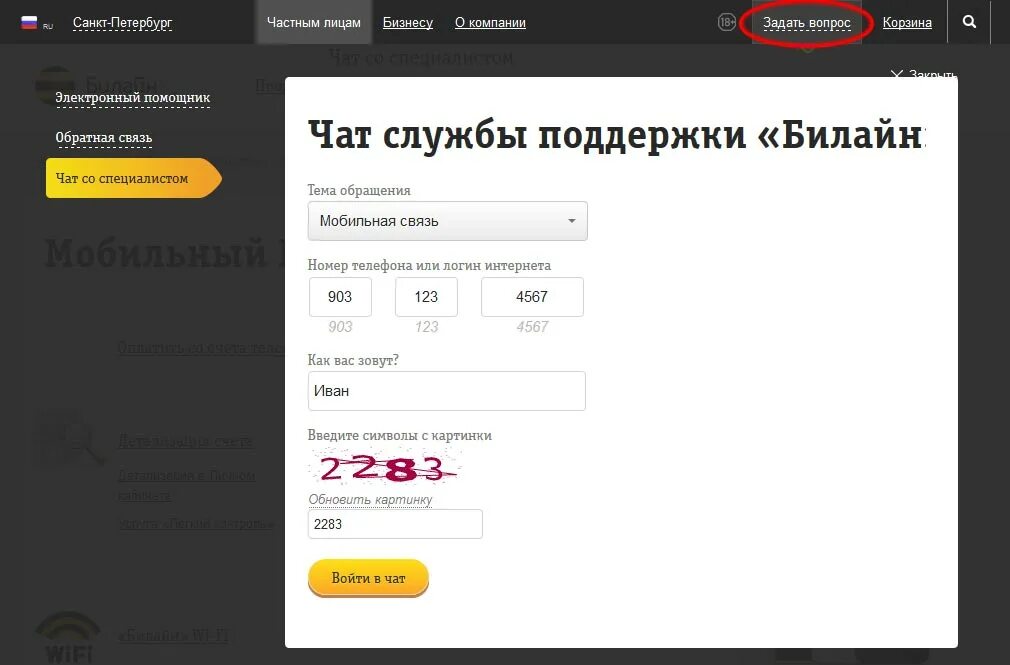1010x665 pixels.
Task: Focus the phone field with 123
Action: tap(426, 296)
